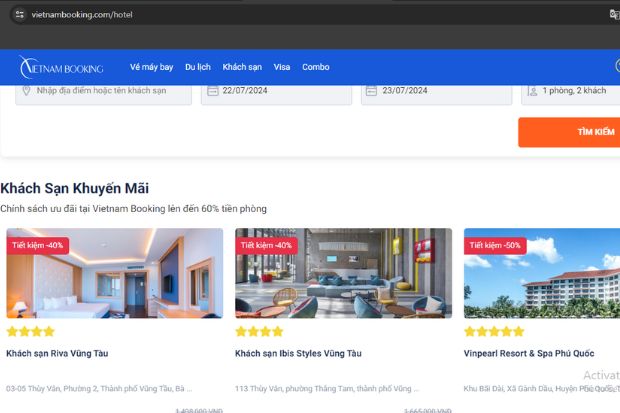The image size is (620, 413).
Task: Click the Khách Sạn Khuyến Mãi heading
Action: click(75, 188)
